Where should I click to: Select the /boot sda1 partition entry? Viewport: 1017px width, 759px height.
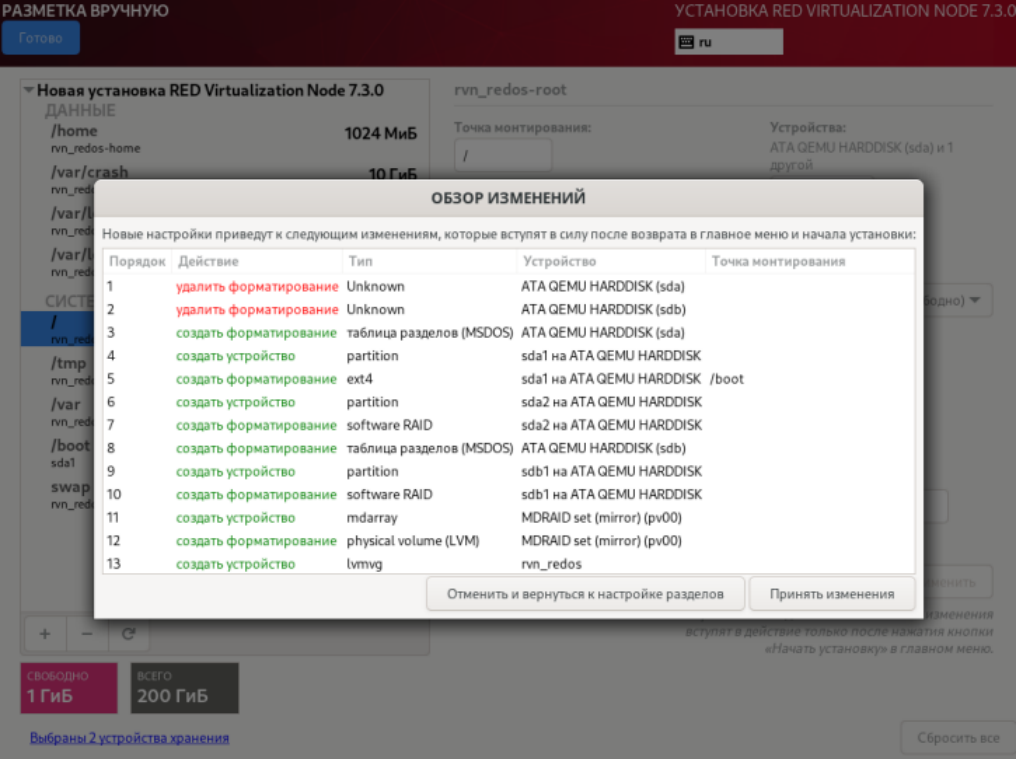click(58, 453)
